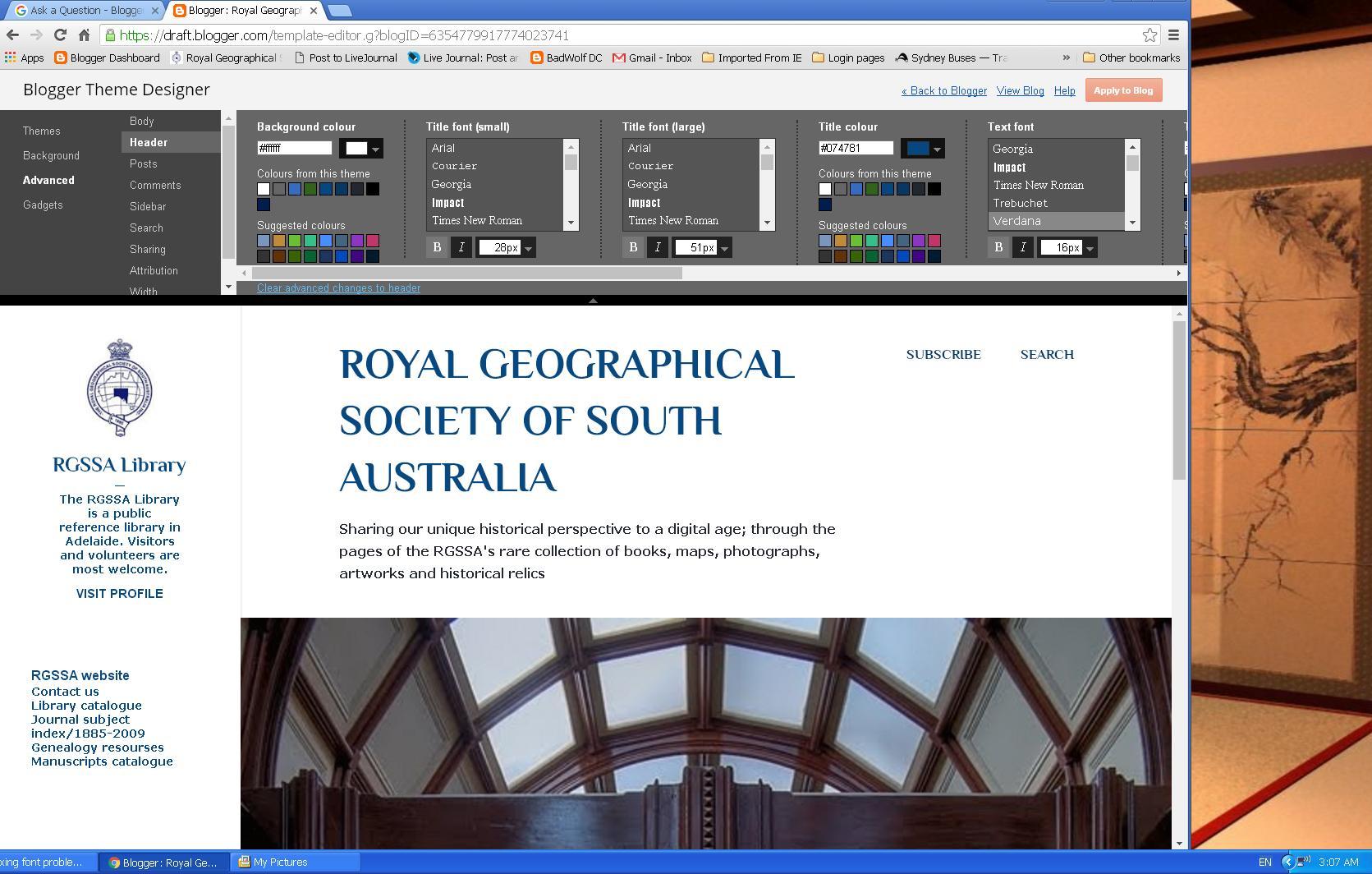Open My Pictures from the taskbar
Image resolution: width=1372 pixels, height=874 pixels.
tap(296, 862)
